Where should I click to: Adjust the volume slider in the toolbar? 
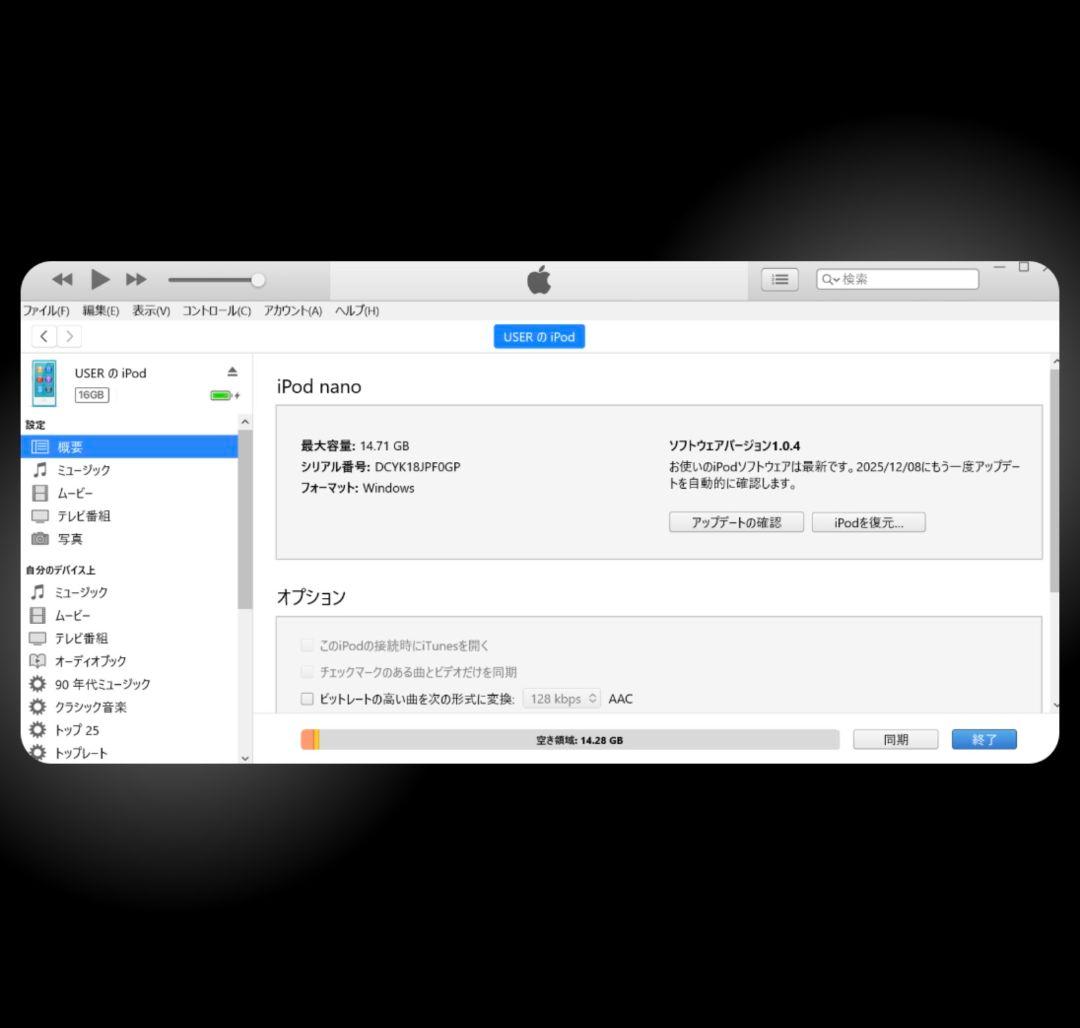(x=257, y=280)
